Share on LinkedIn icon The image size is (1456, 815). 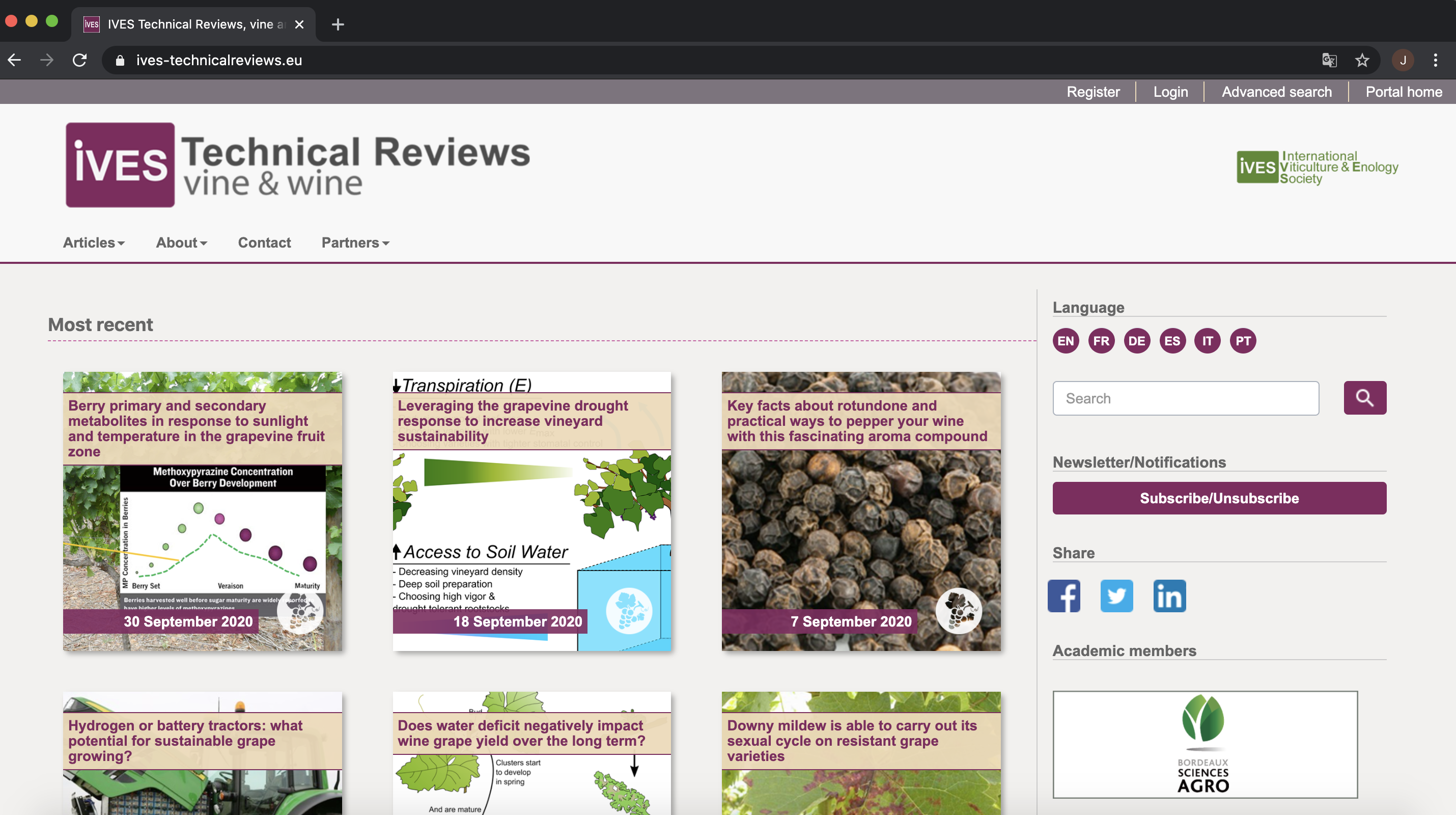1169,595
